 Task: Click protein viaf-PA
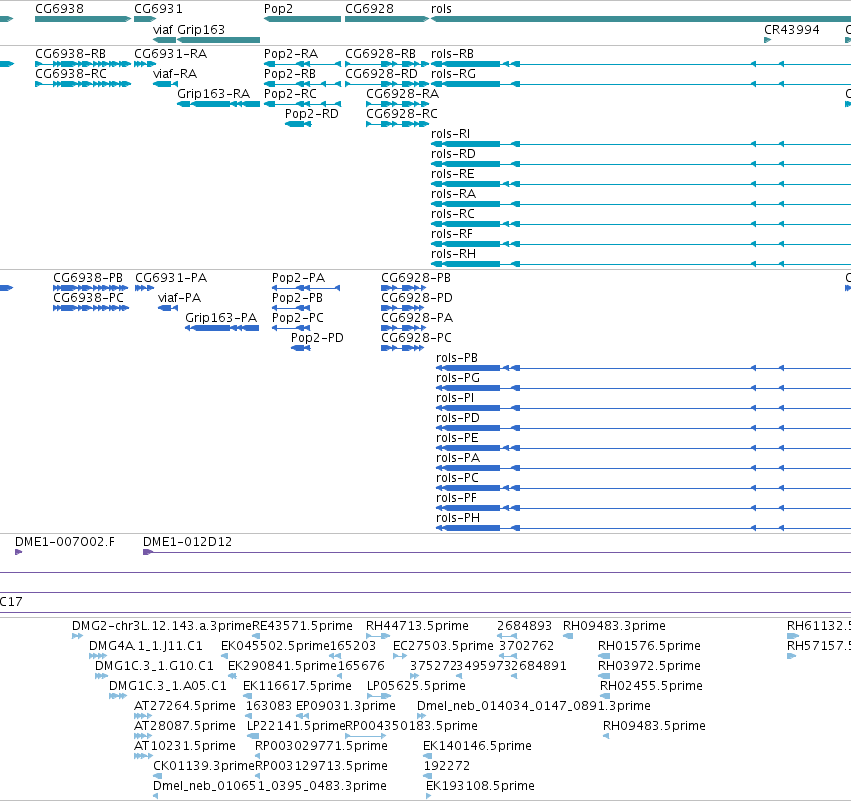(168, 308)
